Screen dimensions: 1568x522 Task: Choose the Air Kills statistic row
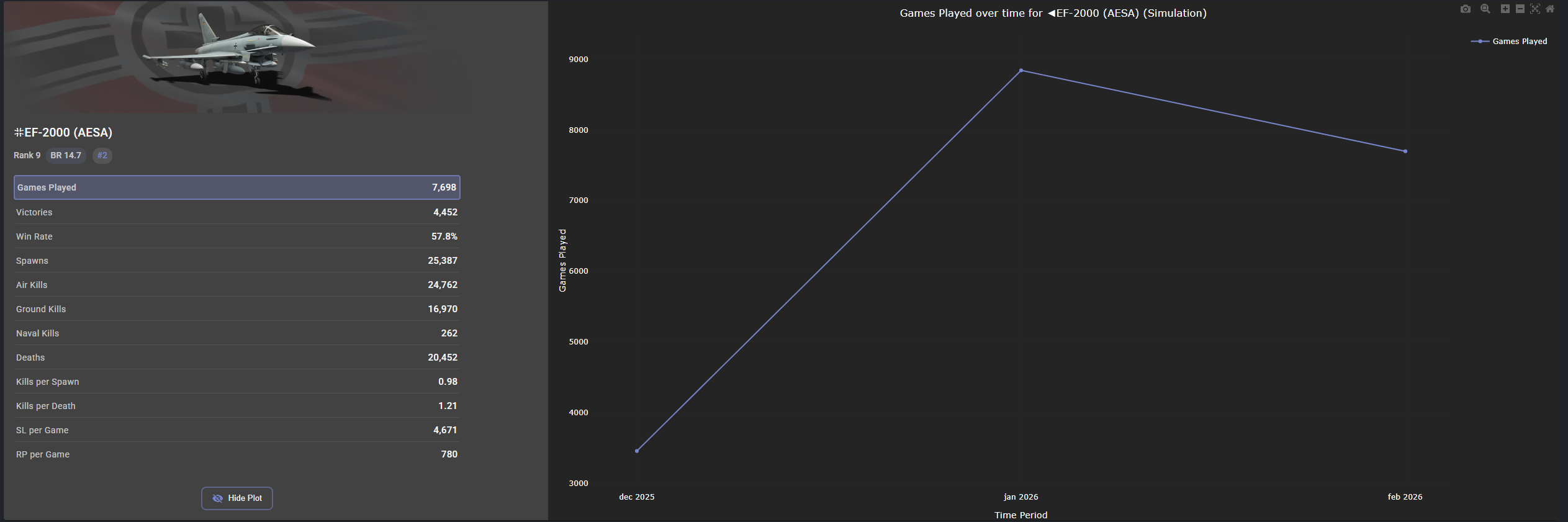(x=237, y=285)
